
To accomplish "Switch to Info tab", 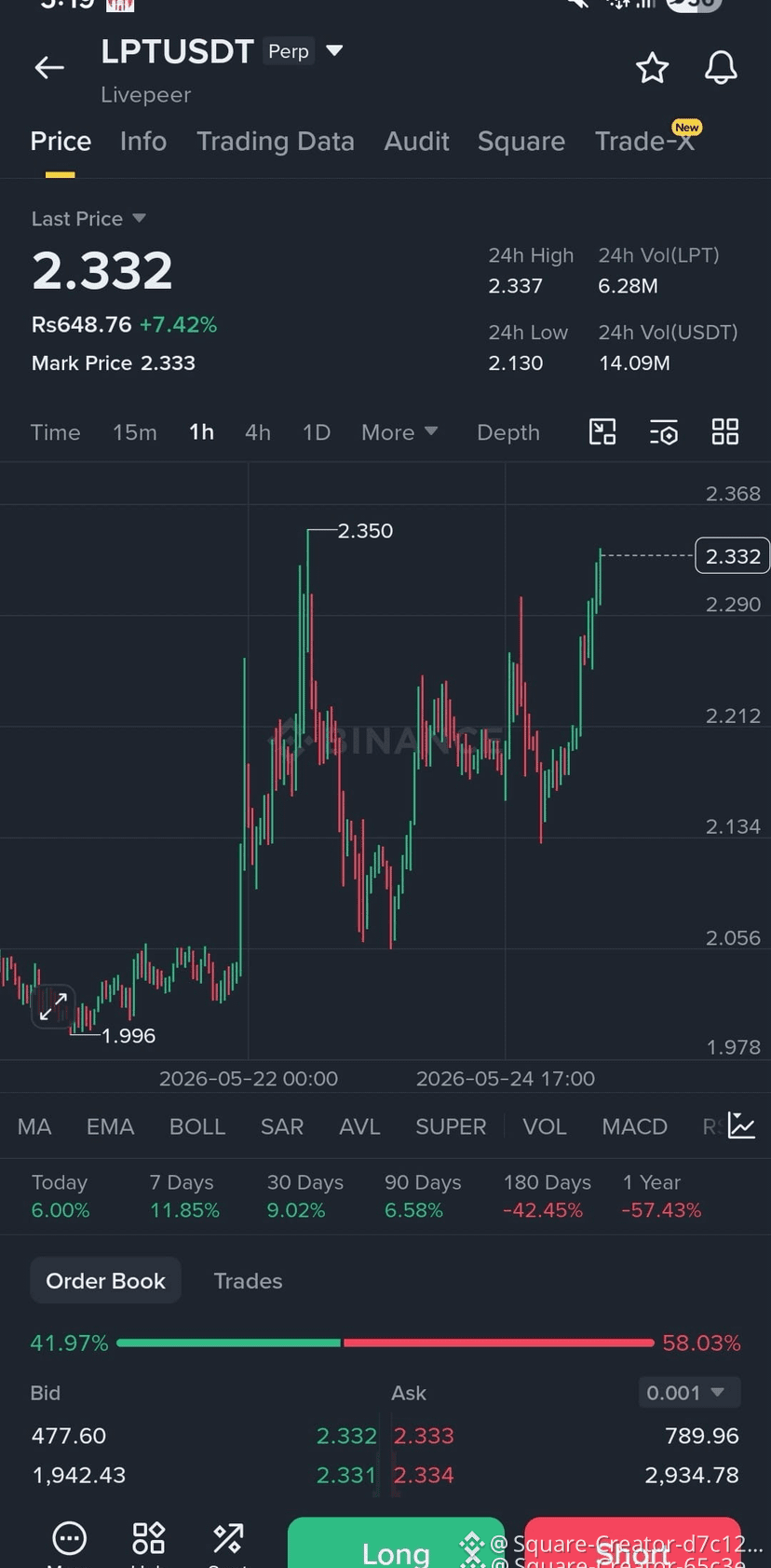I will coord(143,142).
